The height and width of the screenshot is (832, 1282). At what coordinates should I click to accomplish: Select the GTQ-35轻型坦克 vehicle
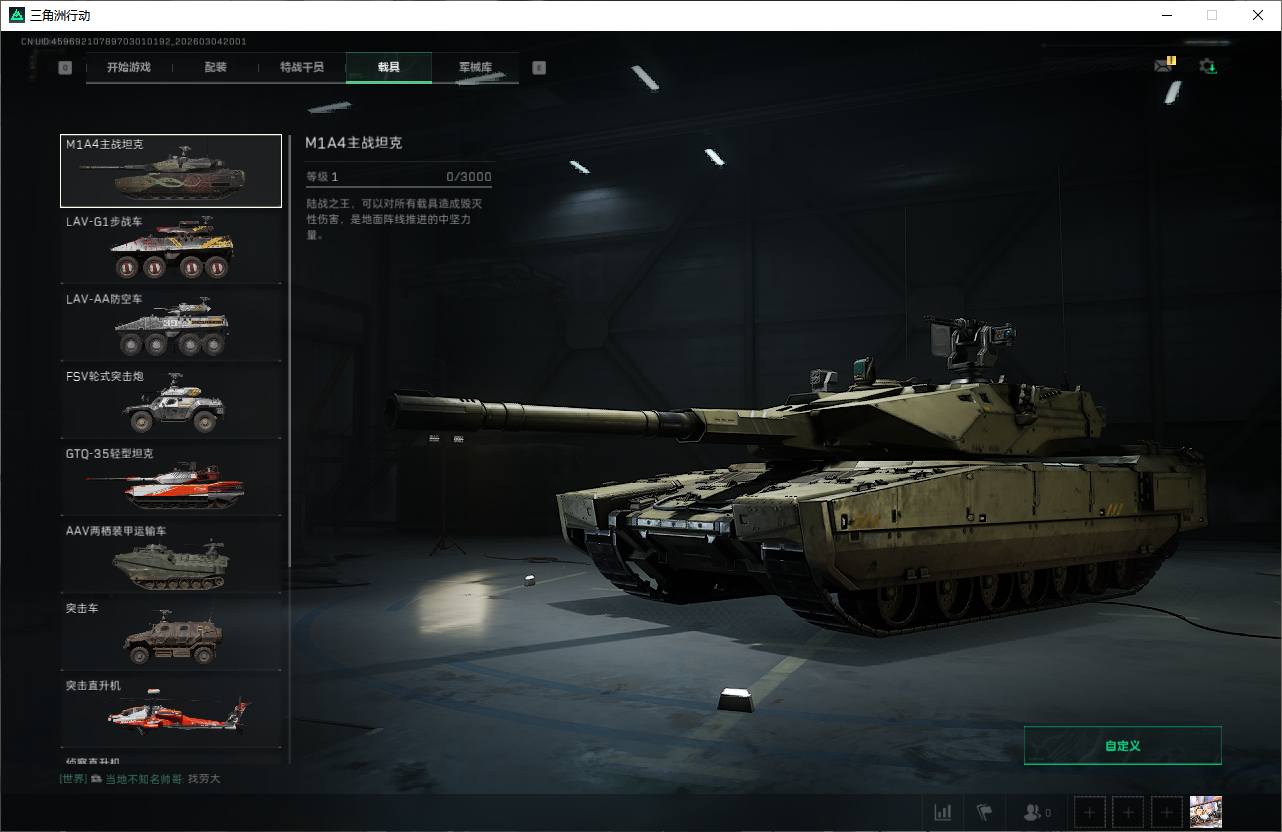click(x=171, y=479)
